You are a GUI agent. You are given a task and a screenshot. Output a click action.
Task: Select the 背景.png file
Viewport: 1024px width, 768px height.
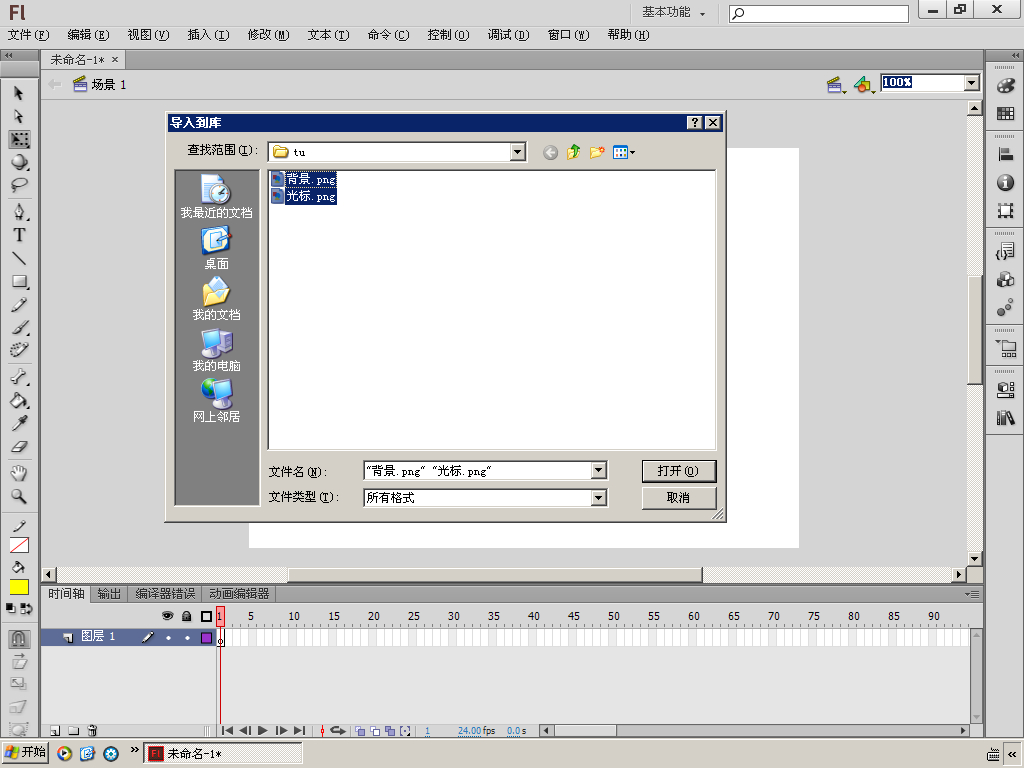point(304,179)
